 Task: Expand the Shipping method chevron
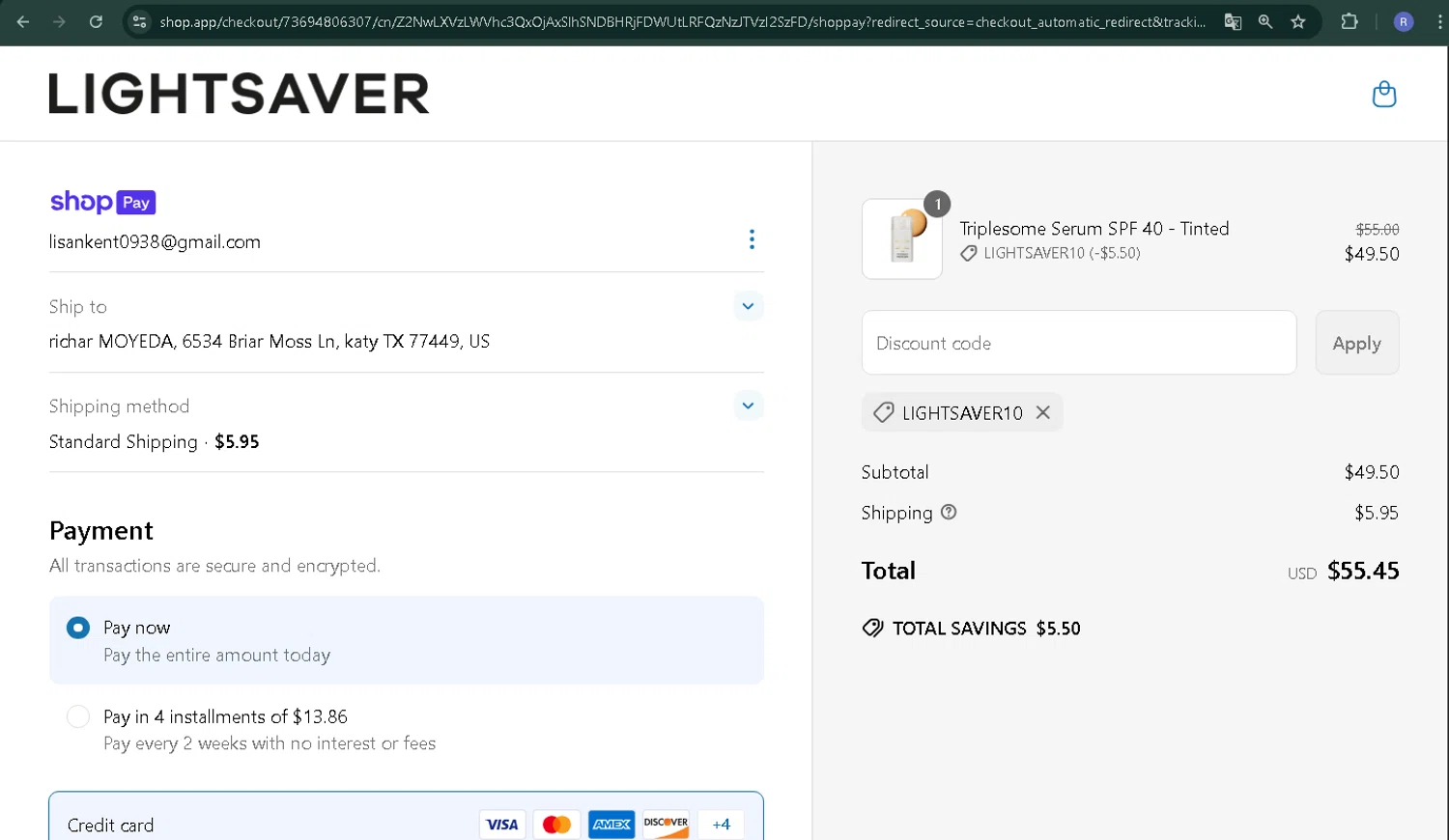click(748, 406)
